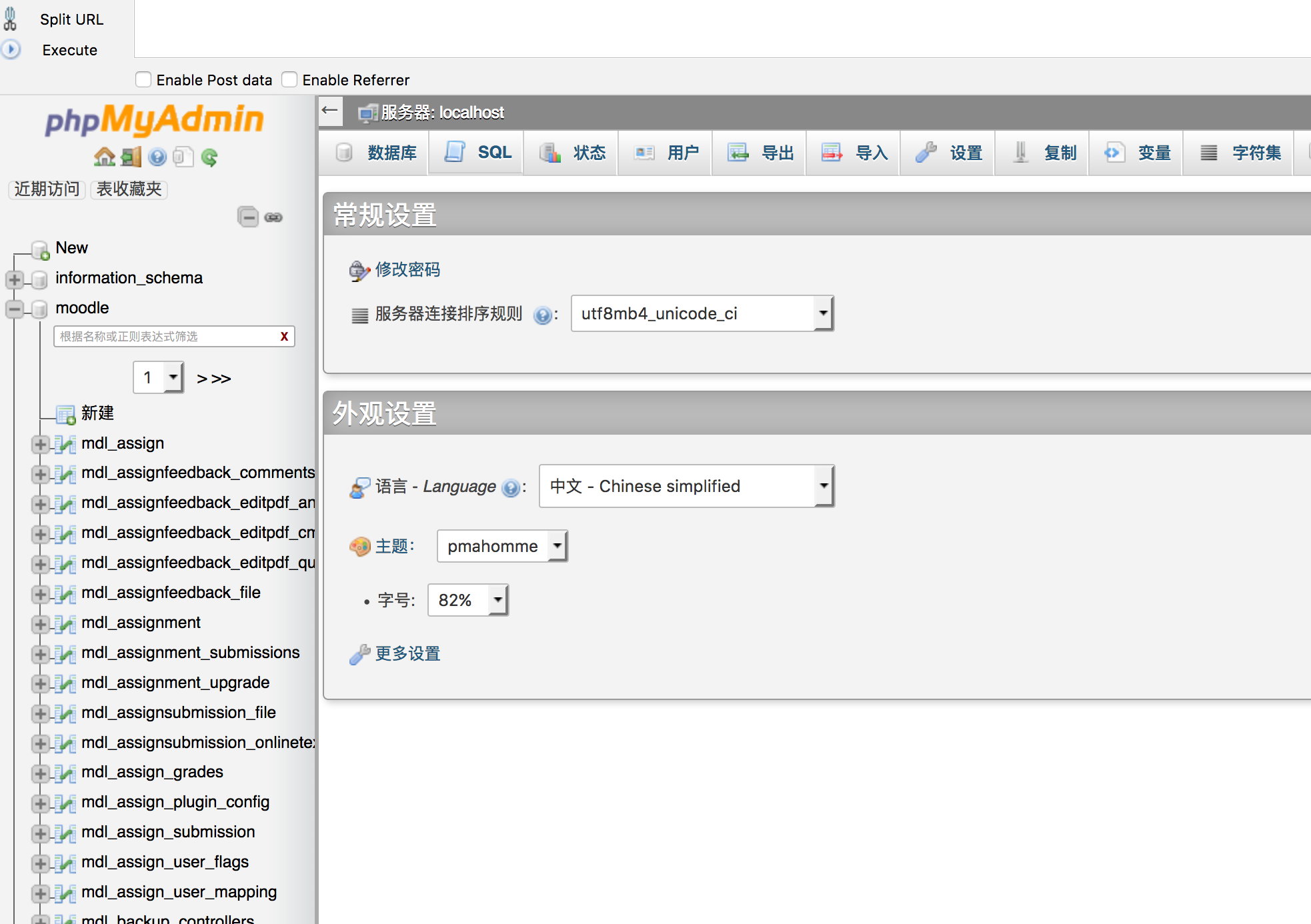This screenshot has height=924, width=1311.
Task: Click the back arrow beside server localhost
Action: pos(330,111)
